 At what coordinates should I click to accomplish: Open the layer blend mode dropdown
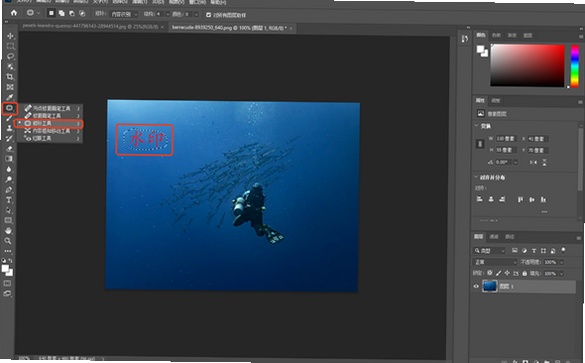pyautogui.click(x=496, y=262)
